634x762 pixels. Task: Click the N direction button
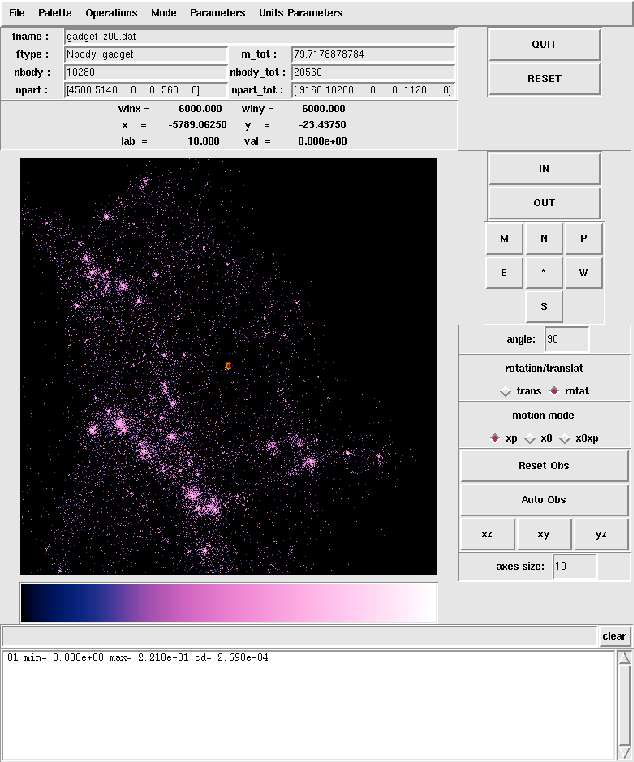coord(544,239)
